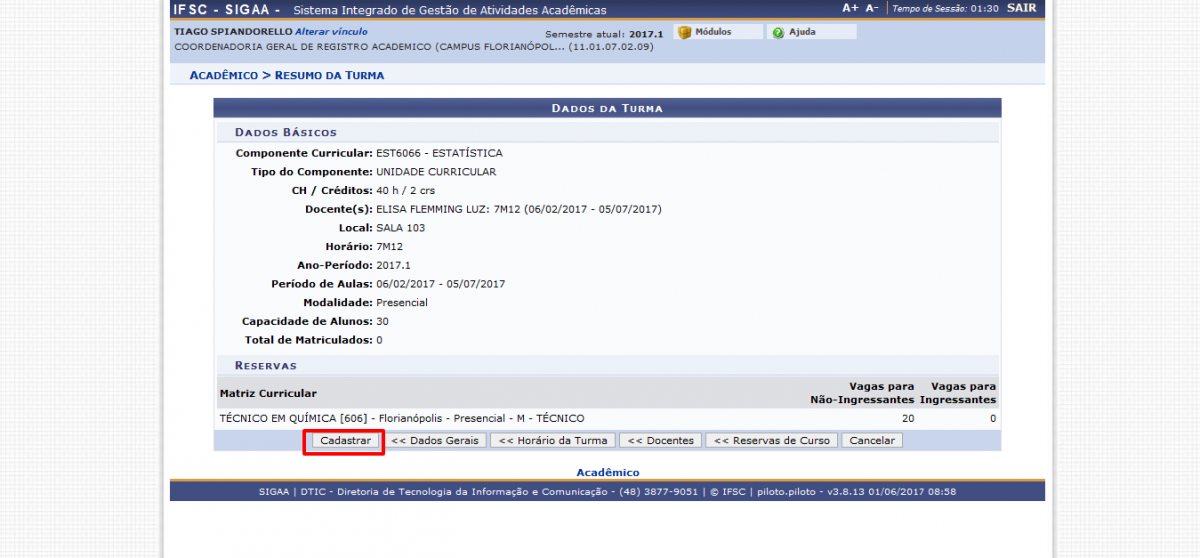Open << Reservas de Curso step
1200x558 pixels.
click(x=771, y=440)
